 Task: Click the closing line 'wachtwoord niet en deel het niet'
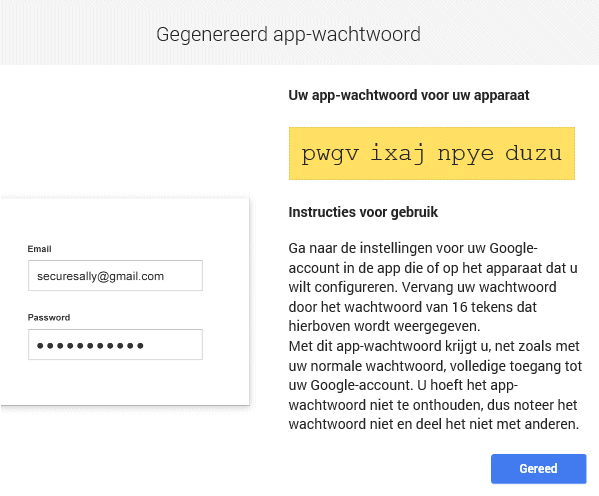point(434,424)
